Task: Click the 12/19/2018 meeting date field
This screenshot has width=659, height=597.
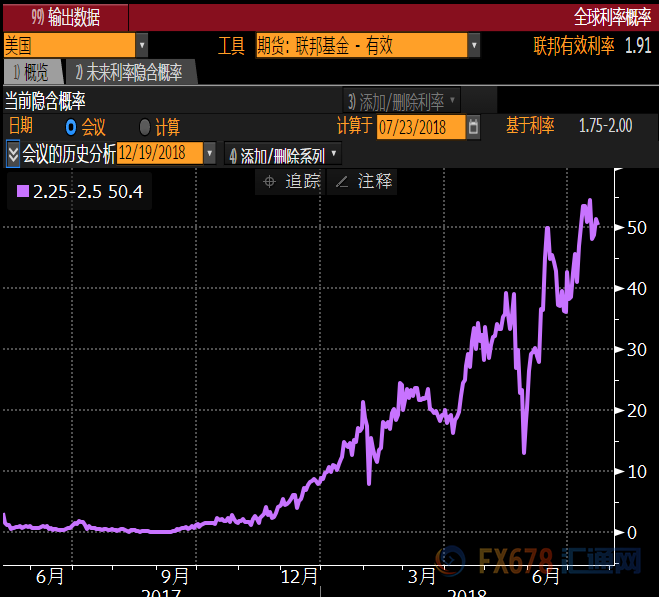Action: coord(158,153)
